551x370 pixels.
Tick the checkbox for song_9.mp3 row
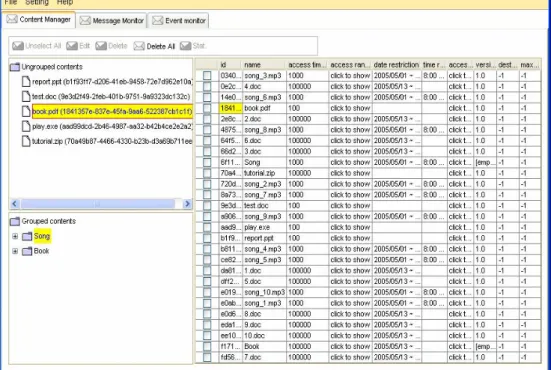coord(207,216)
